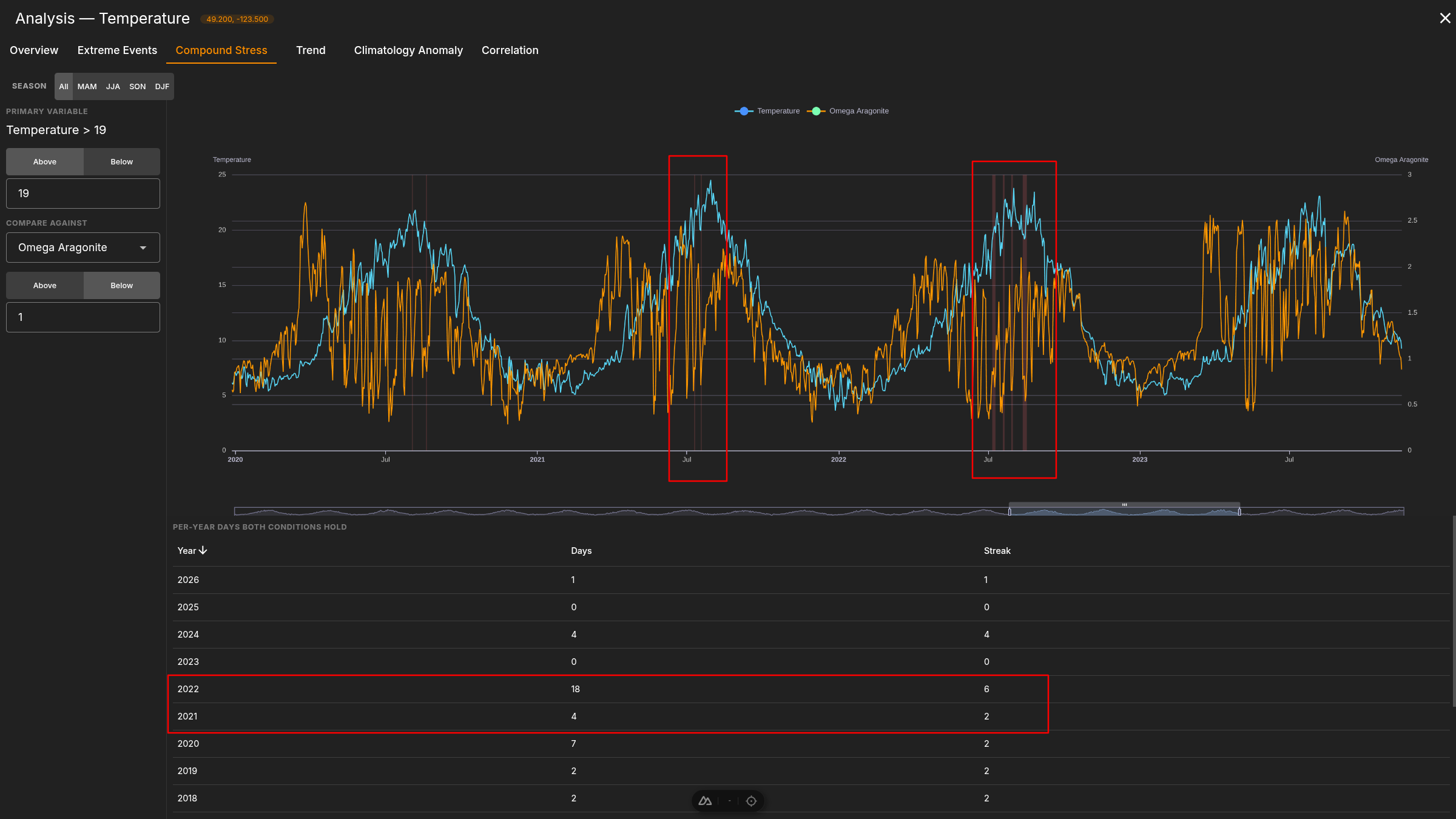Open the Omega Aragonite compare dropdown
The image size is (1456, 819).
point(83,248)
